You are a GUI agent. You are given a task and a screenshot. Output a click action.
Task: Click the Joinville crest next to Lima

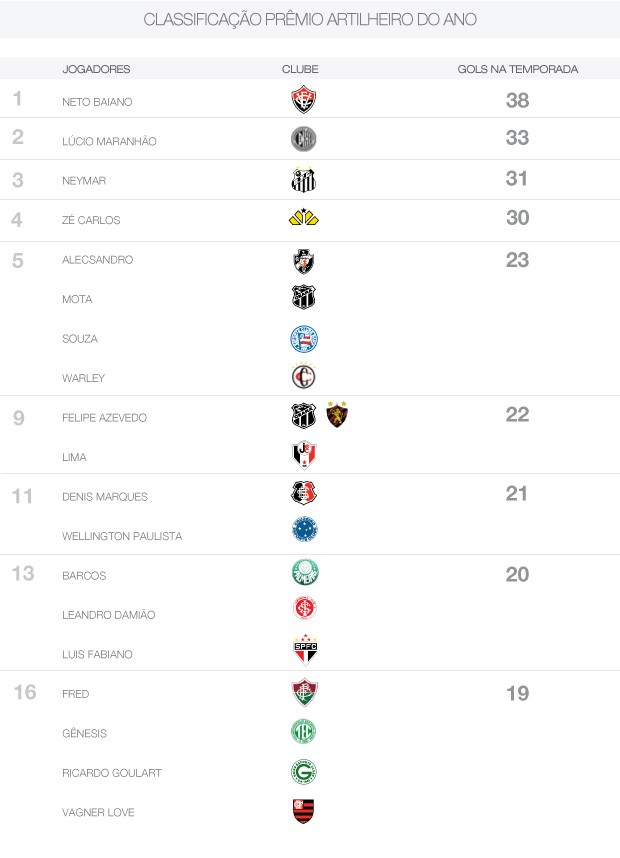coord(303,456)
